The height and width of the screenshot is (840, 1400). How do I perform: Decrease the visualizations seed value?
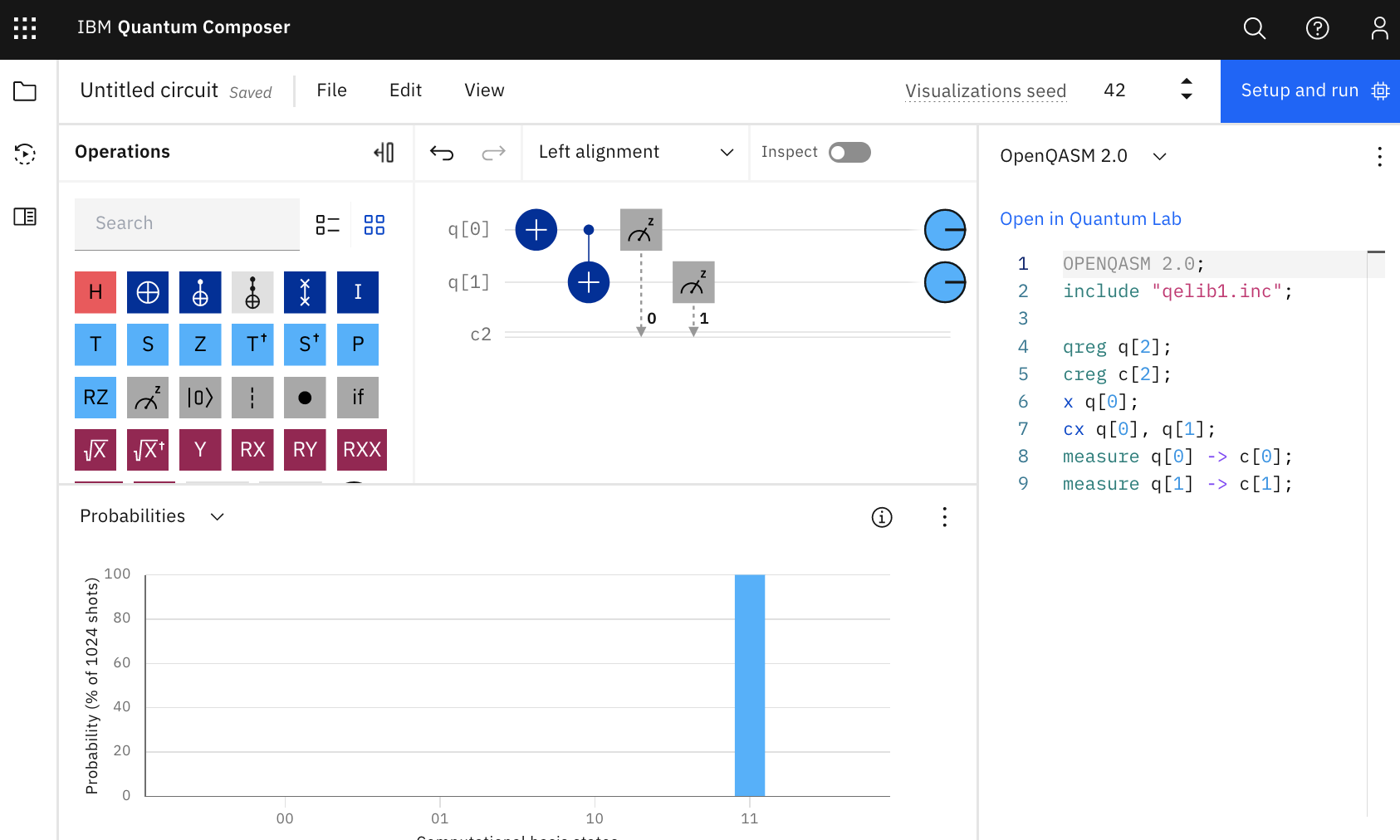point(1187,96)
